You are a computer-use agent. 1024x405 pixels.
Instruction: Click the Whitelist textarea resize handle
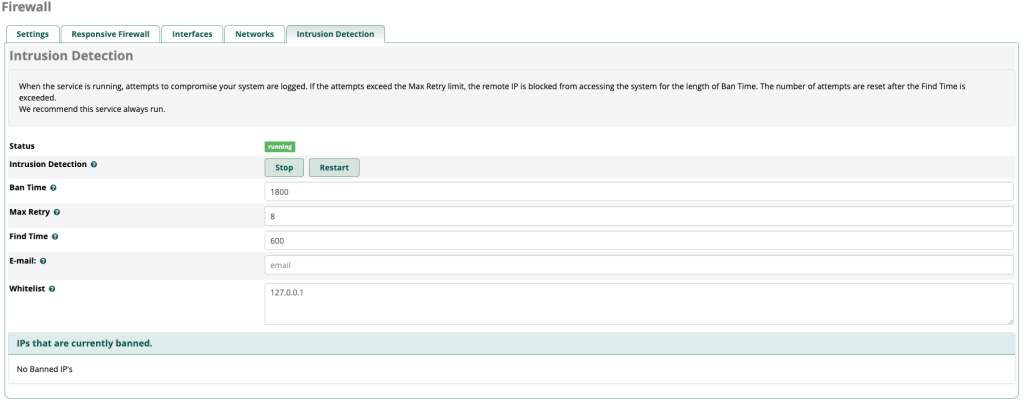pyautogui.click(x=1010, y=321)
